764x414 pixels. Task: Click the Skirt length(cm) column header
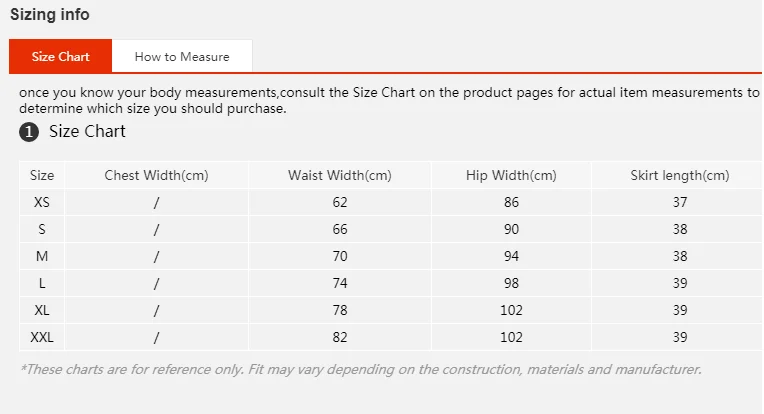tap(680, 175)
